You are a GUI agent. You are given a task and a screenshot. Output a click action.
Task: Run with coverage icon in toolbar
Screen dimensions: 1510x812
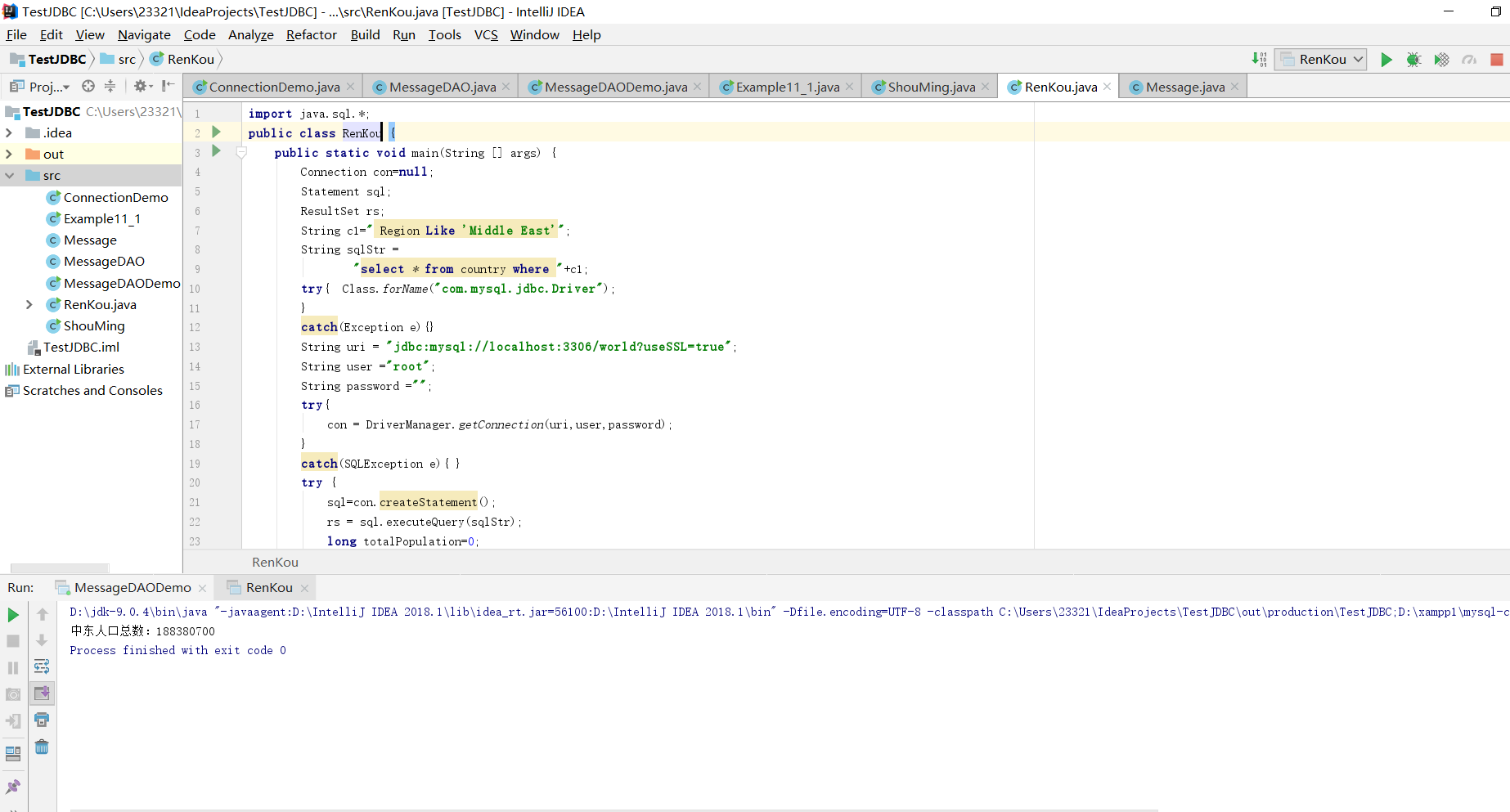click(1441, 60)
